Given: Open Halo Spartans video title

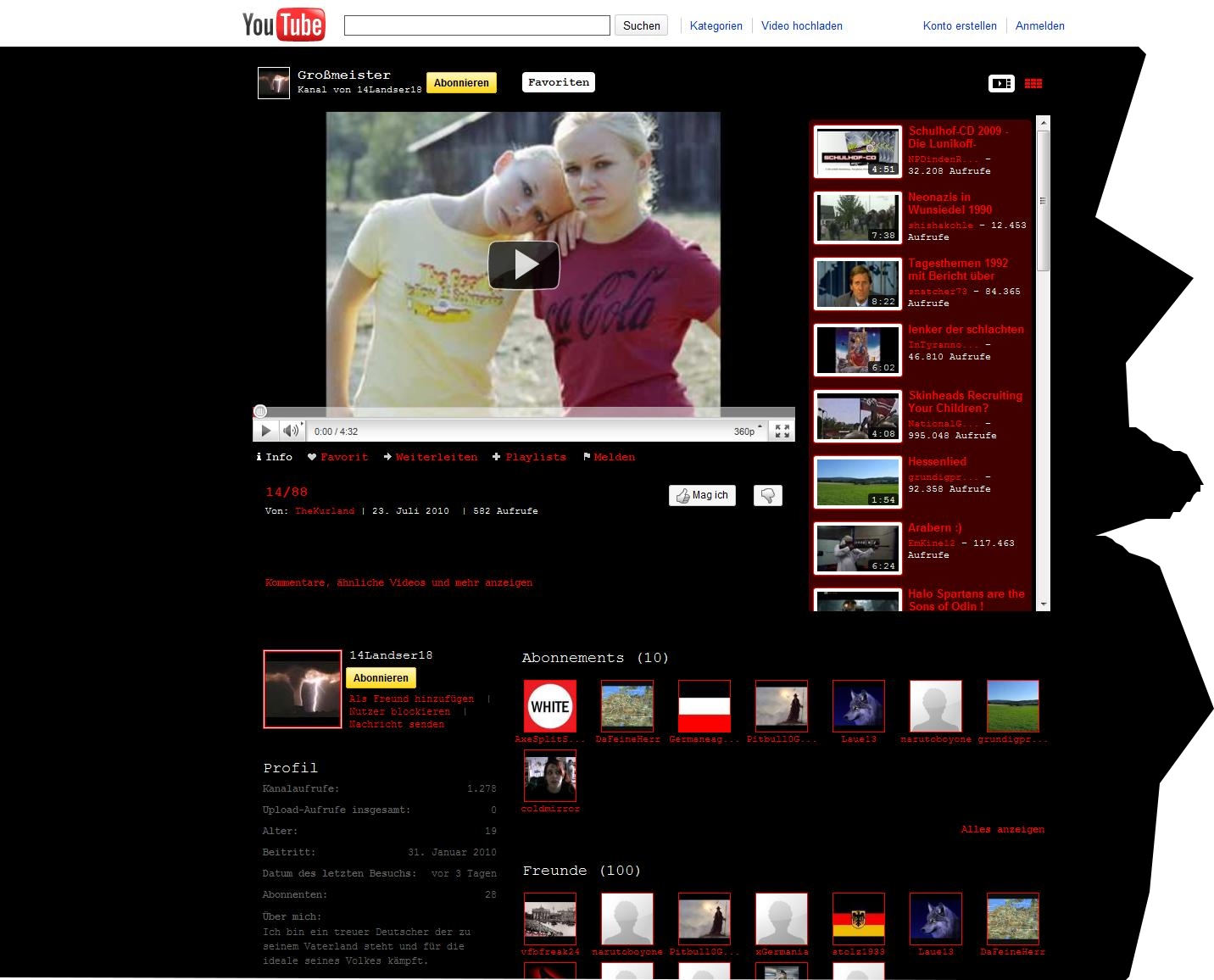Looking at the screenshot, I should (x=966, y=600).
